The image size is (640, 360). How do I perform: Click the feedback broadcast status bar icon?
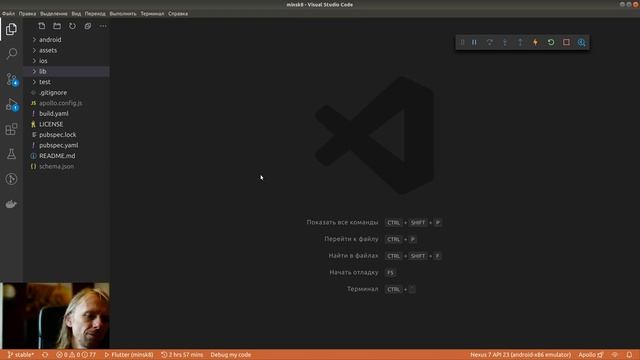click(615, 355)
